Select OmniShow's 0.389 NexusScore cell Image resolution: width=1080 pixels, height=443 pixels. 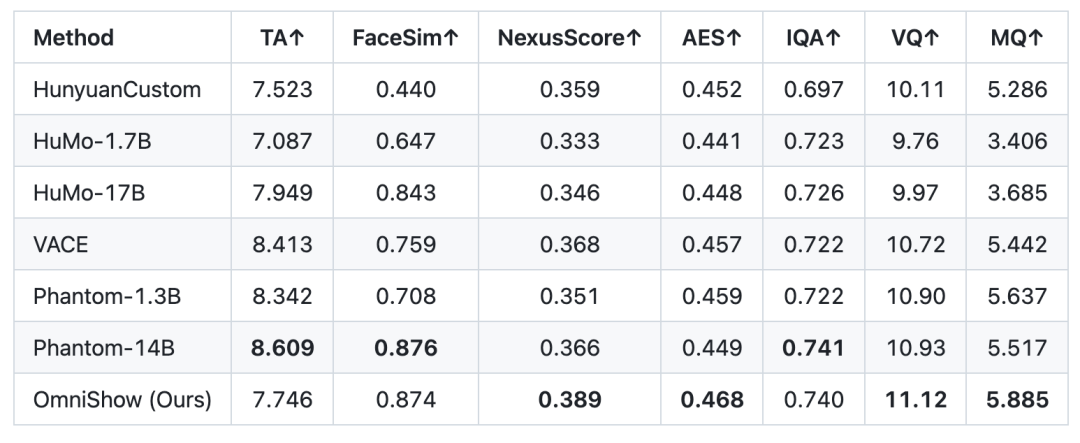click(569, 400)
